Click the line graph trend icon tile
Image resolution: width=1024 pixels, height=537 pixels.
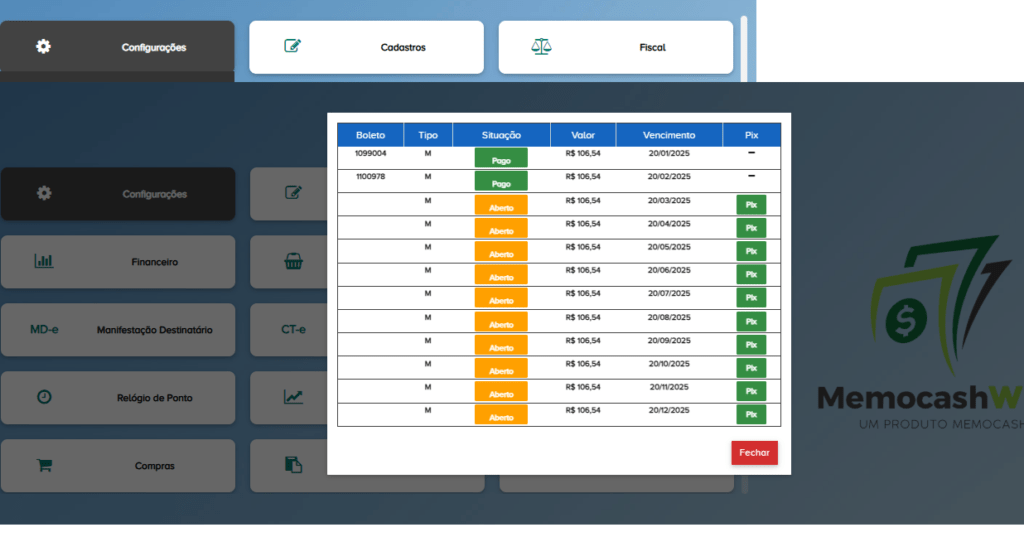pos(293,397)
